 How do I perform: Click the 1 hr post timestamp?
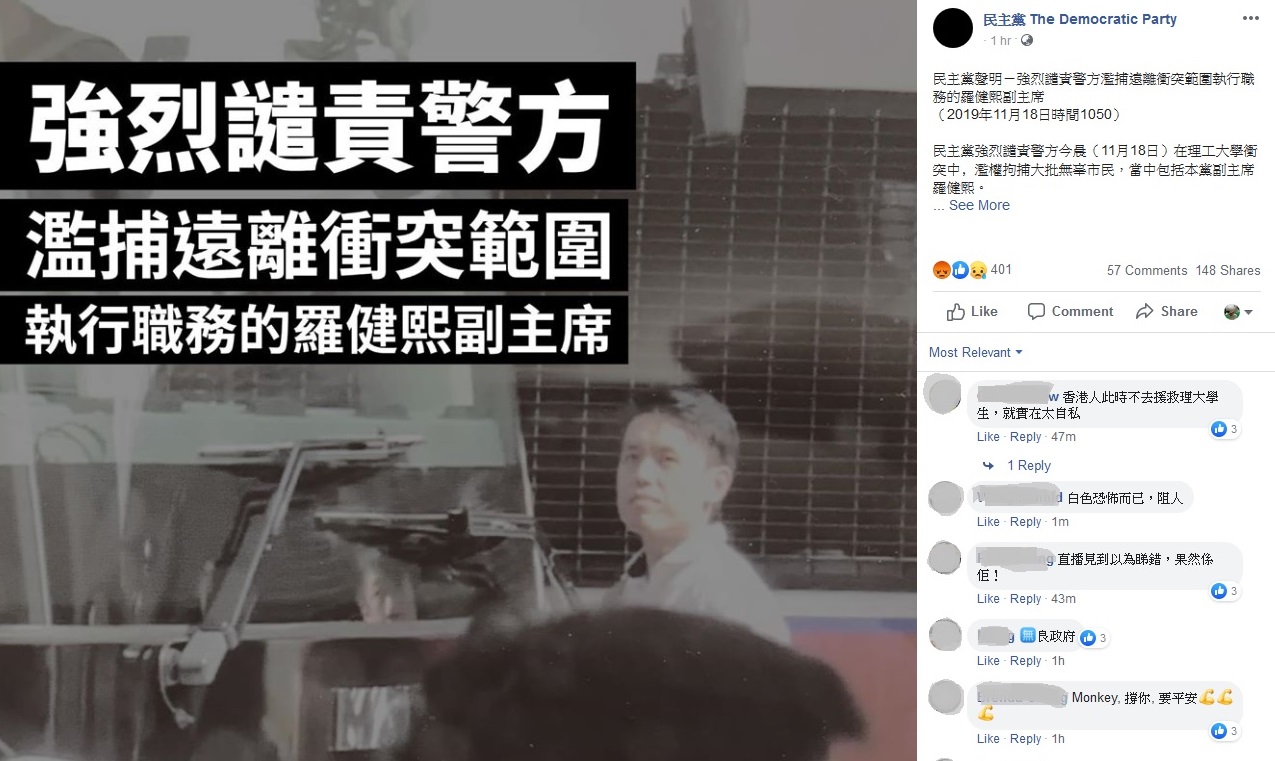point(1000,41)
